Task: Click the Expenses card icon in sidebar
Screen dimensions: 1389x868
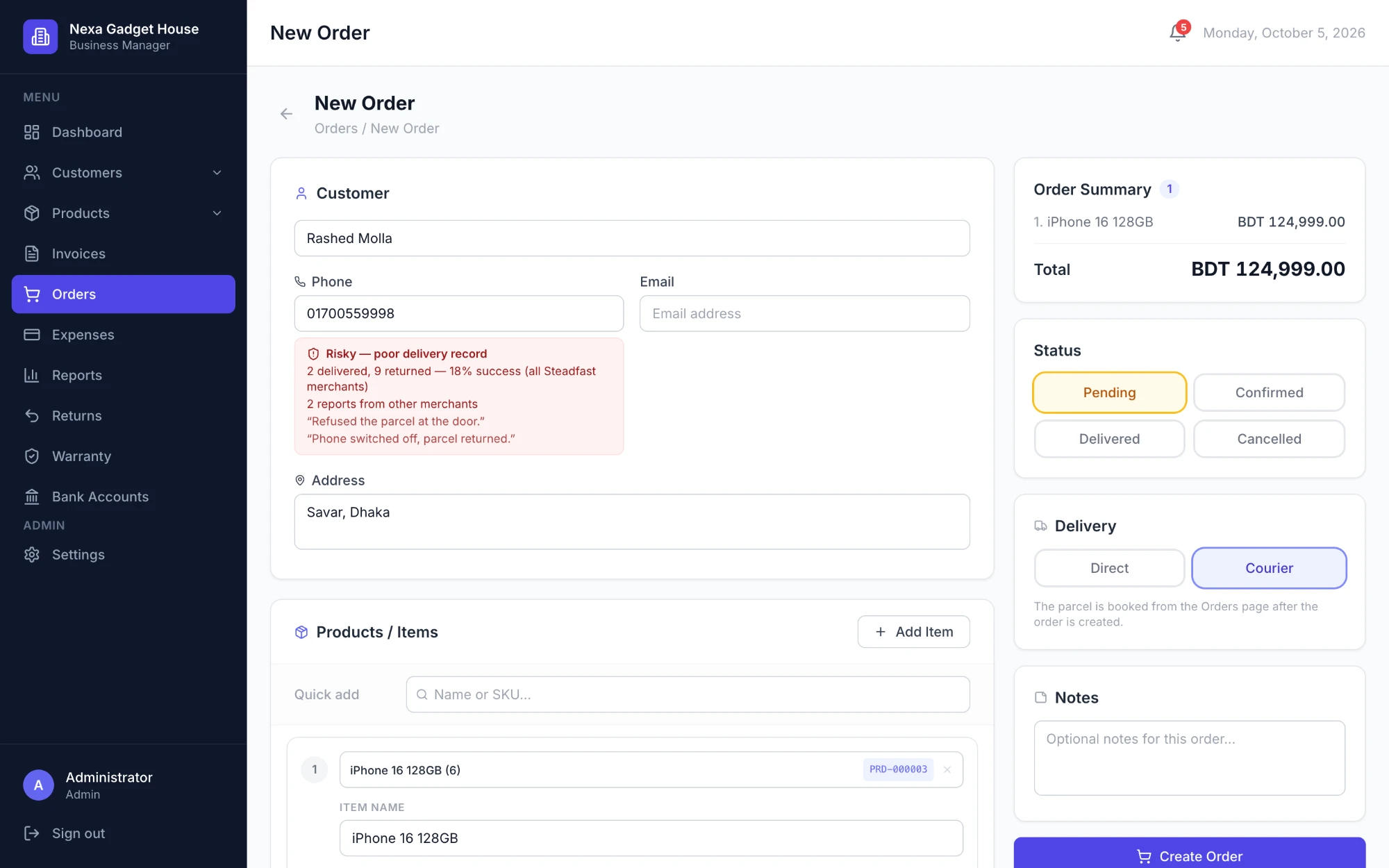Action: [32, 335]
